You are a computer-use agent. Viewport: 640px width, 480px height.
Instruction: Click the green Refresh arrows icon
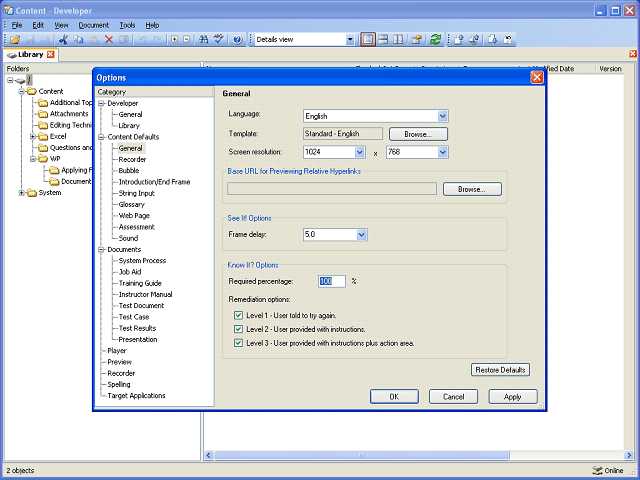(436, 40)
